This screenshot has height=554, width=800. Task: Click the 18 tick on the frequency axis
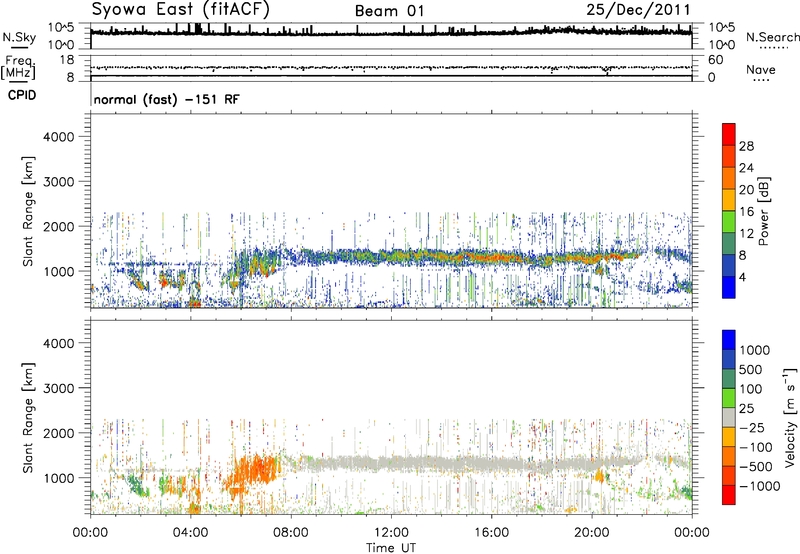tap(67, 60)
